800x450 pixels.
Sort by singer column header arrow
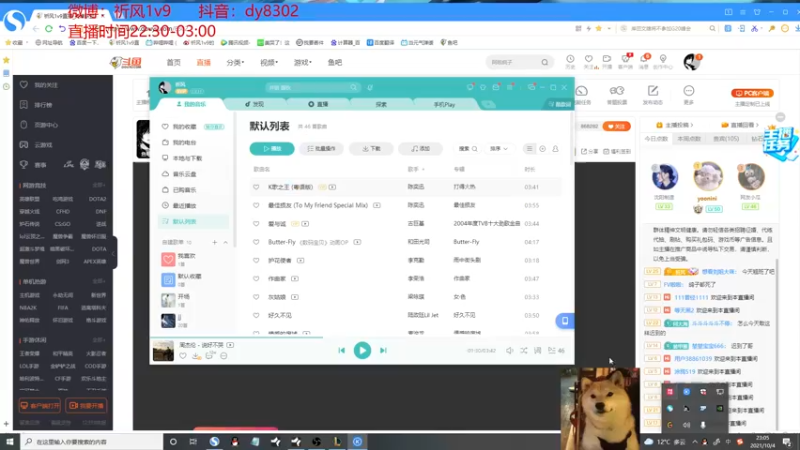[x=423, y=169]
